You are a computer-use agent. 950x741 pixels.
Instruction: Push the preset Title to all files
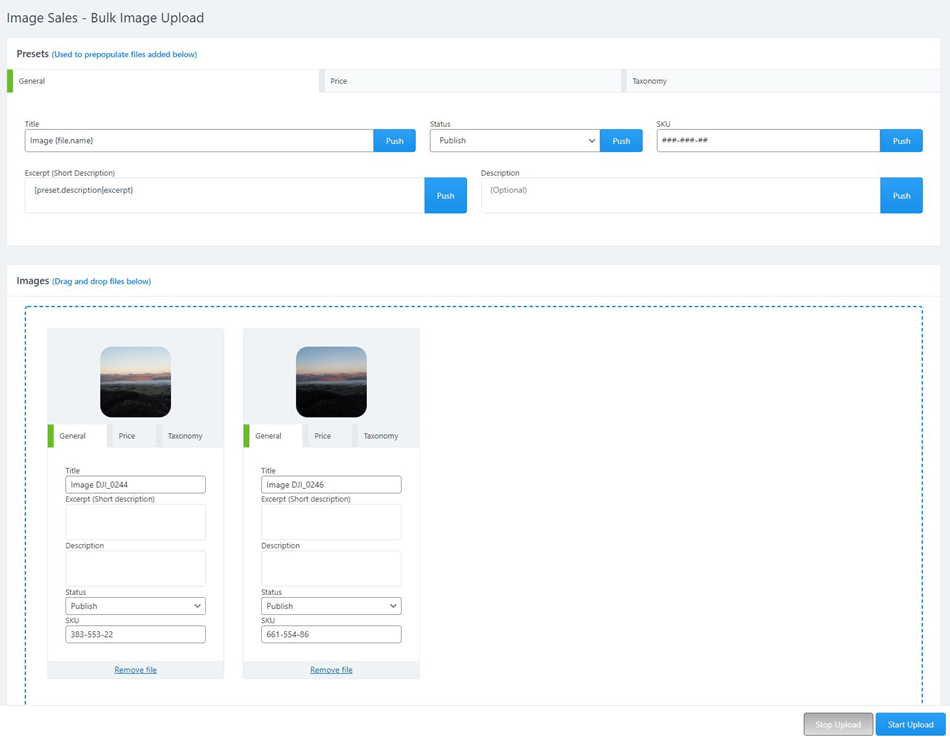click(x=394, y=141)
